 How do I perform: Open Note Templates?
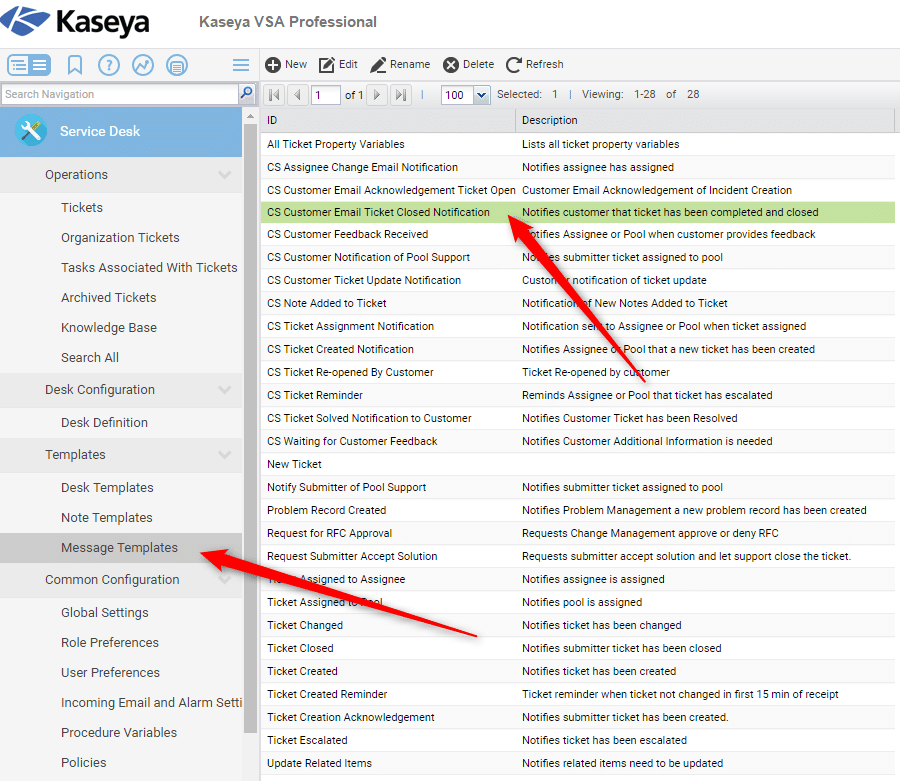pos(107,518)
